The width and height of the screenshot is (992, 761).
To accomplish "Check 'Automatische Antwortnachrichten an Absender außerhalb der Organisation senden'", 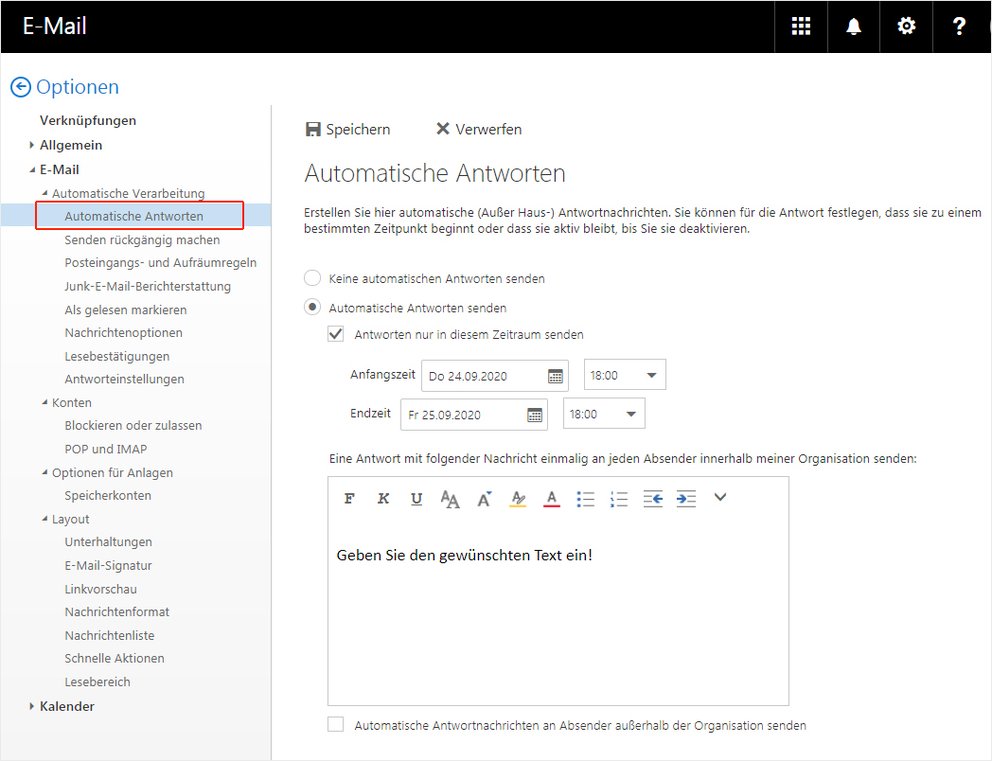I will tap(335, 724).
